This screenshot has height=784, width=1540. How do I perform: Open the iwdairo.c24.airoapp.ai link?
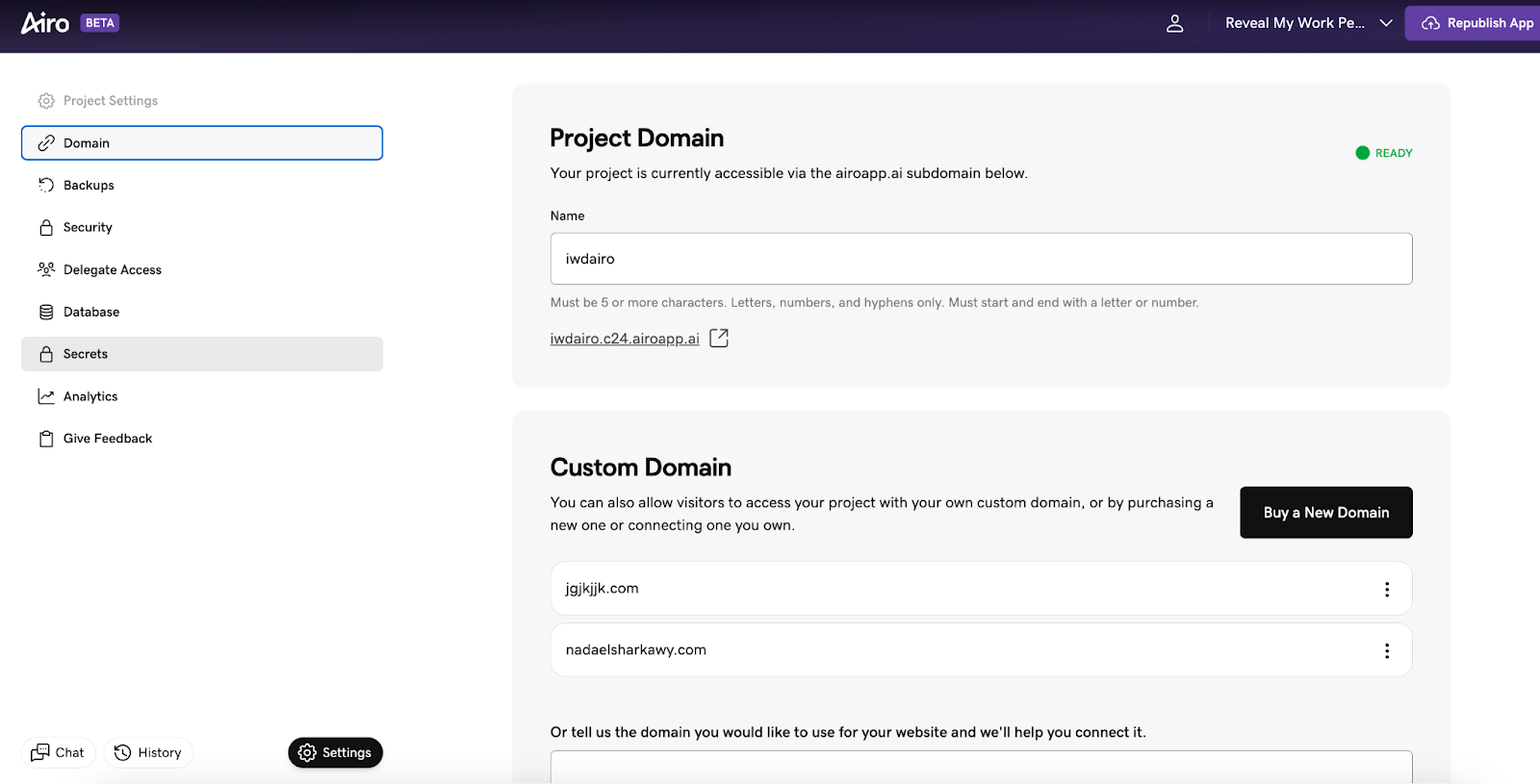click(x=625, y=339)
